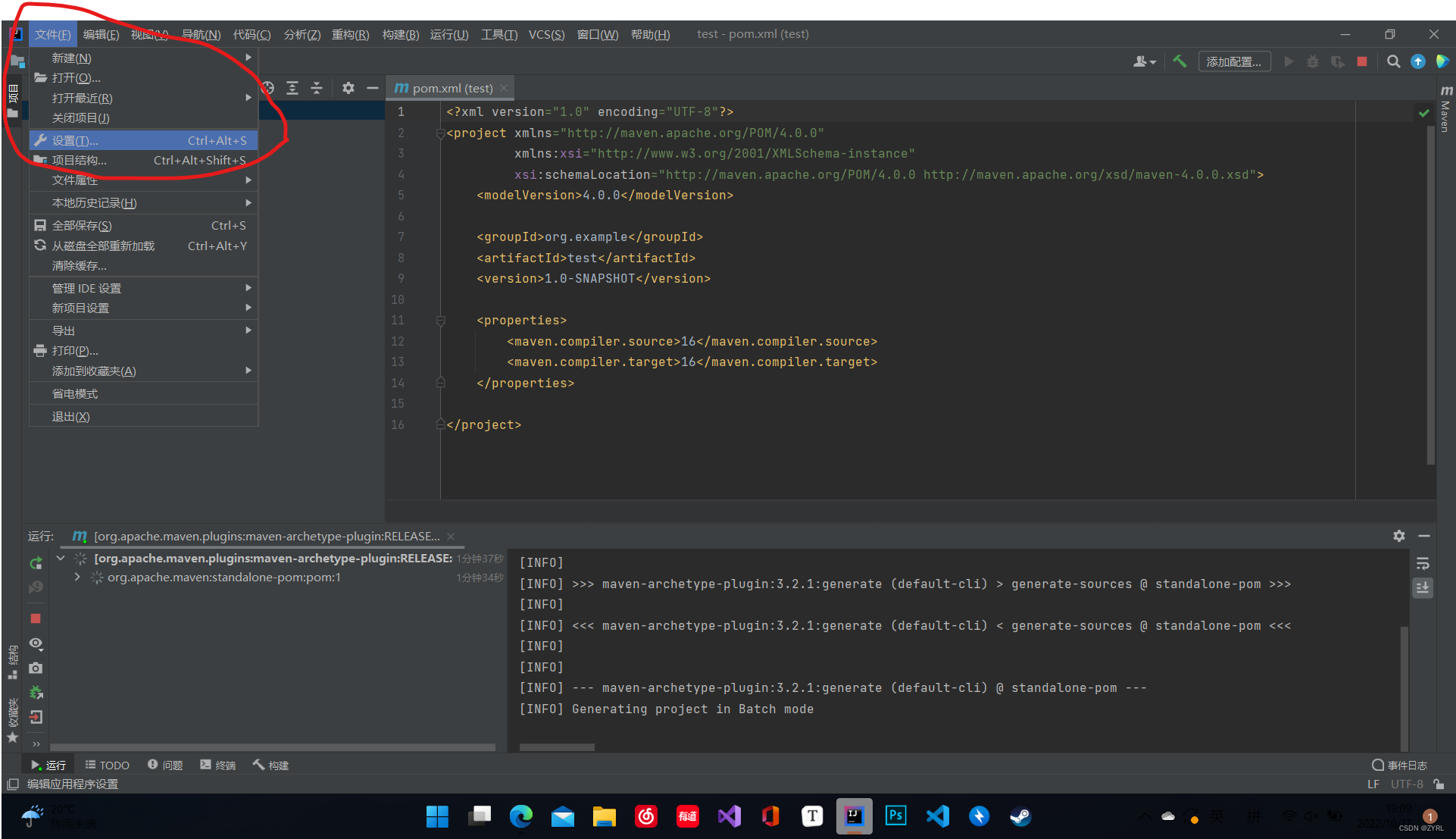
Task: Expand the 新建(N) submenu
Action: click(x=143, y=58)
